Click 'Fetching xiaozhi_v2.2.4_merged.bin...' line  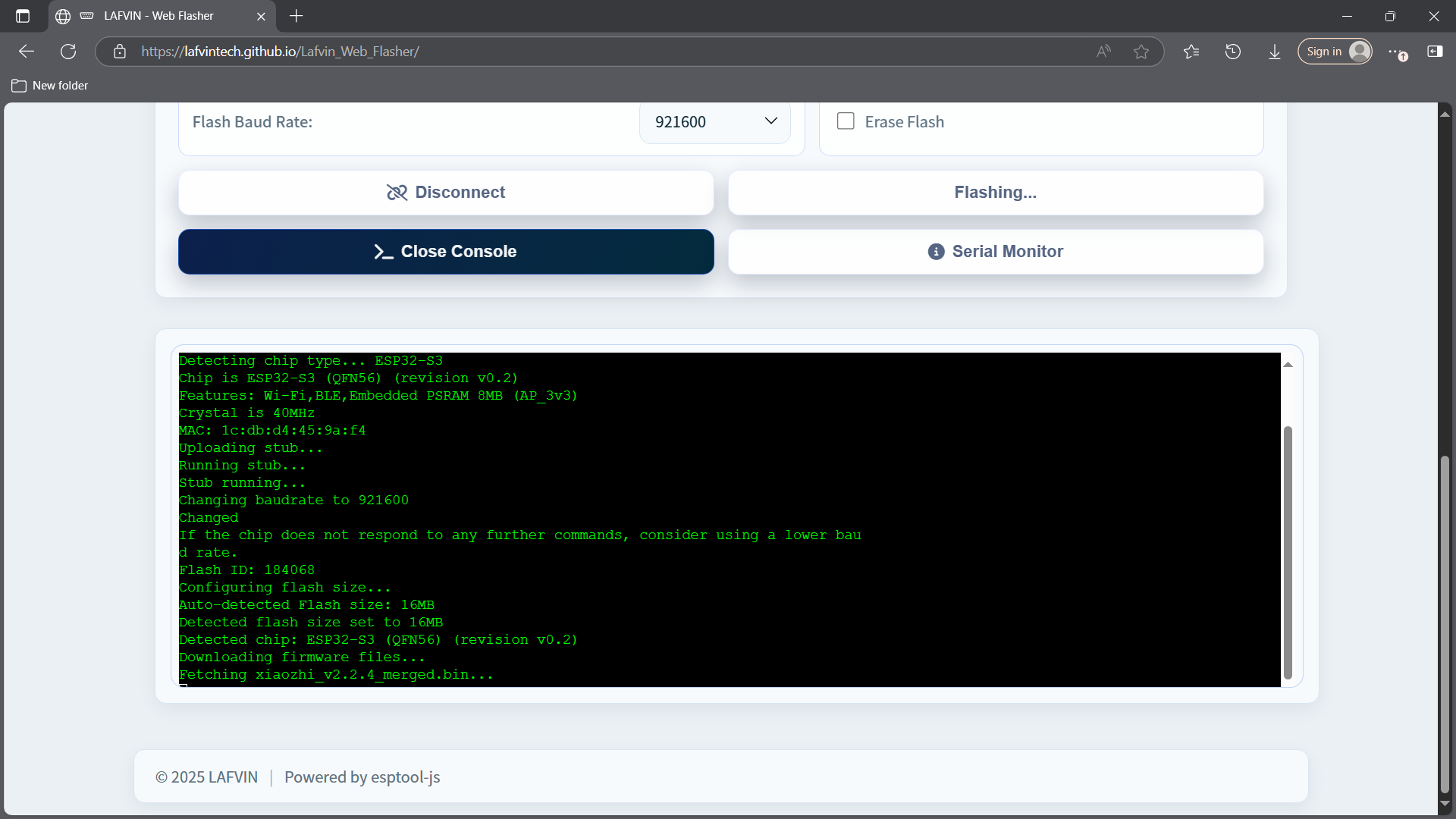pos(336,675)
